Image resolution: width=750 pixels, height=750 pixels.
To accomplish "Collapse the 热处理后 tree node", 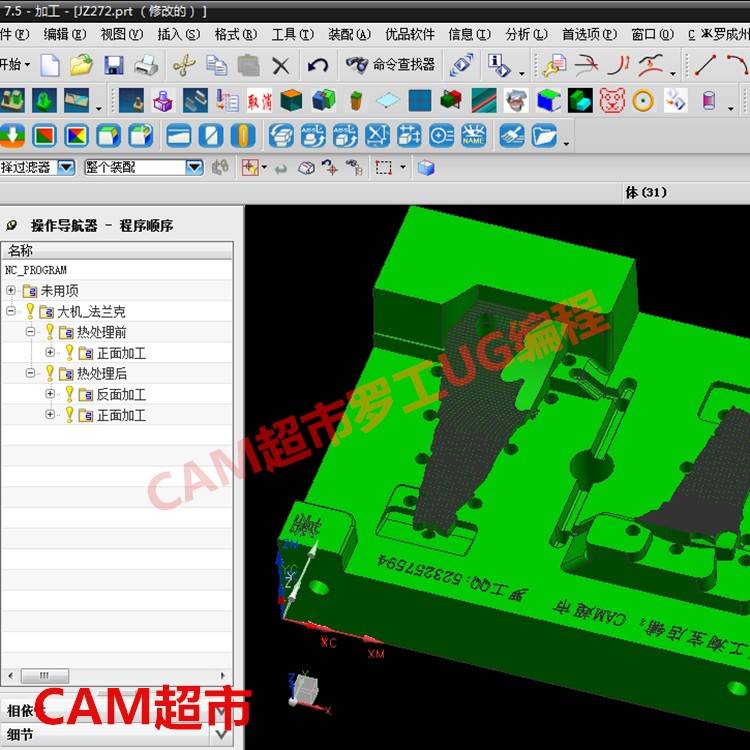I will point(31,373).
